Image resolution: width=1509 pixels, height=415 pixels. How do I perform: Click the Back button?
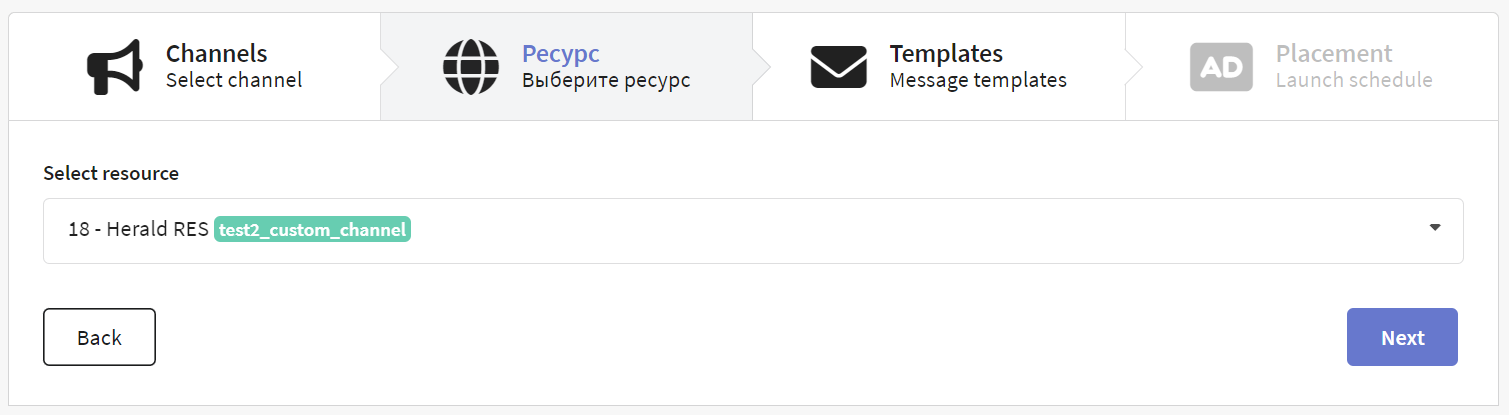click(x=99, y=337)
